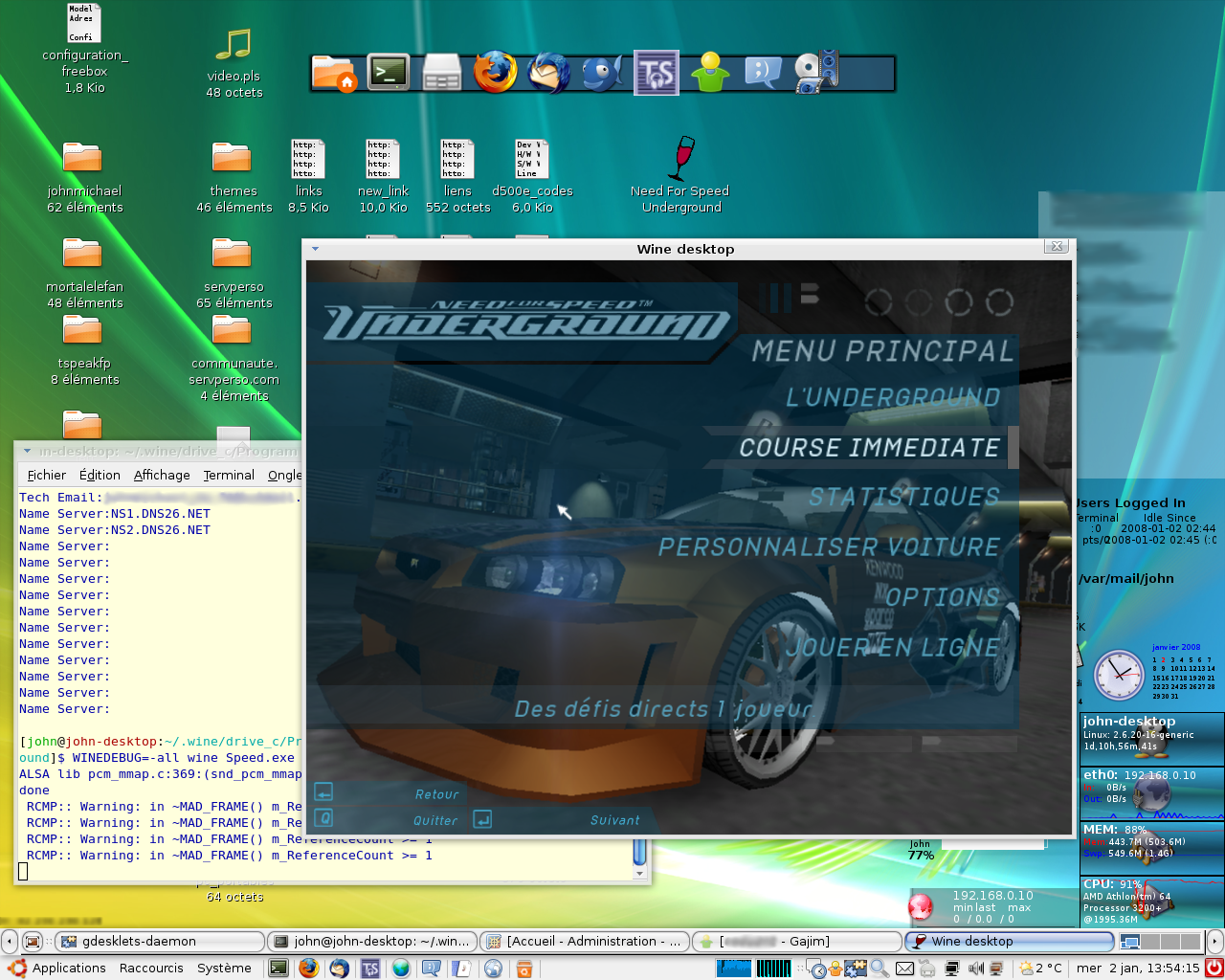Open Need For Speed Underground wine shortcut
This screenshot has width=1225, height=980.
coord(680,175)
